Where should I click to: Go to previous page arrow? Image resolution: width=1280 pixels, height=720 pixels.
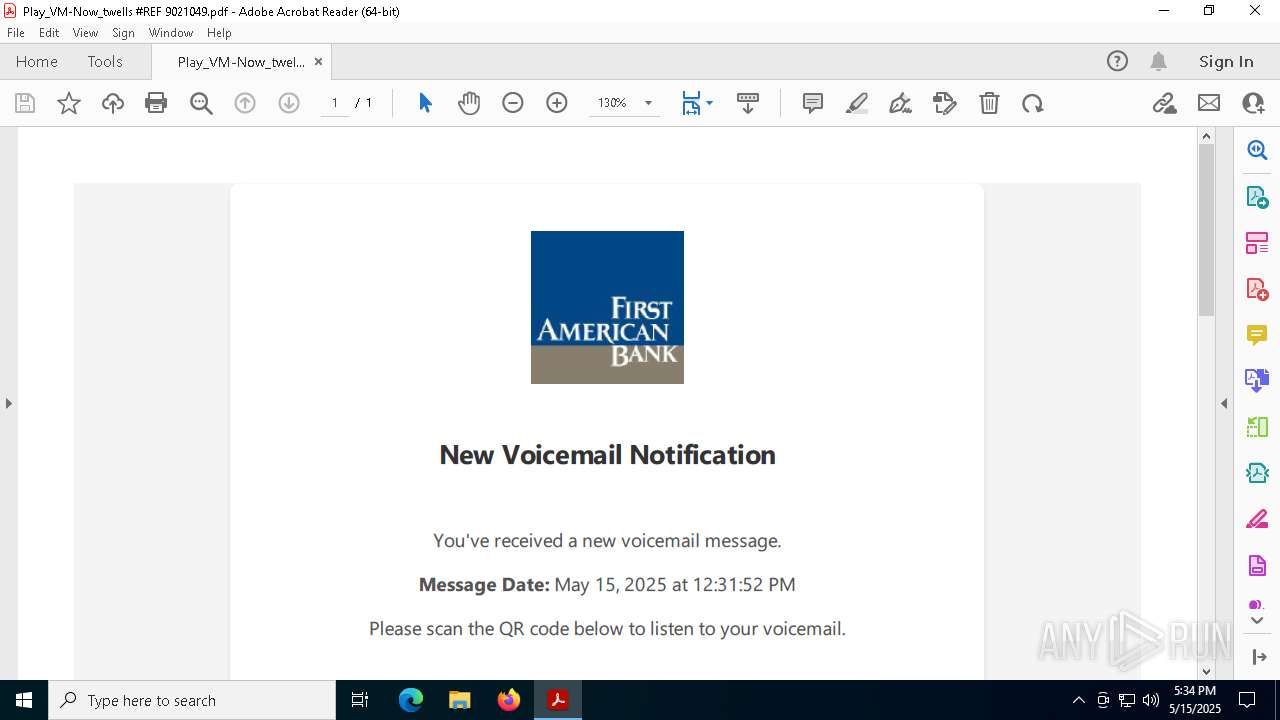[245, 103]
